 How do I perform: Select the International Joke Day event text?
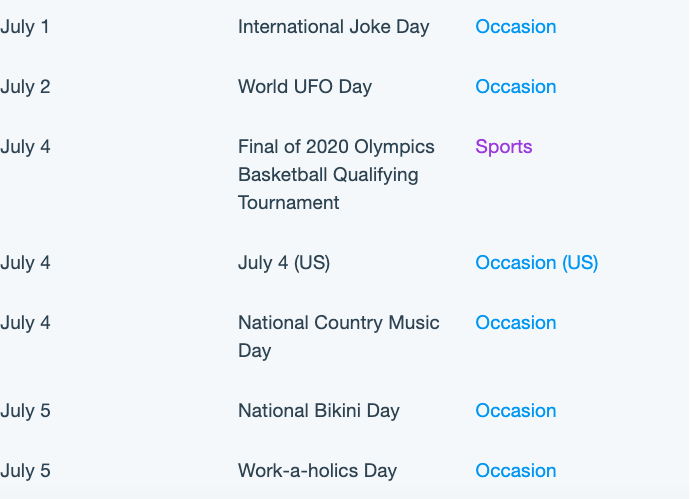pyautogui.click(x=334, y=27)
